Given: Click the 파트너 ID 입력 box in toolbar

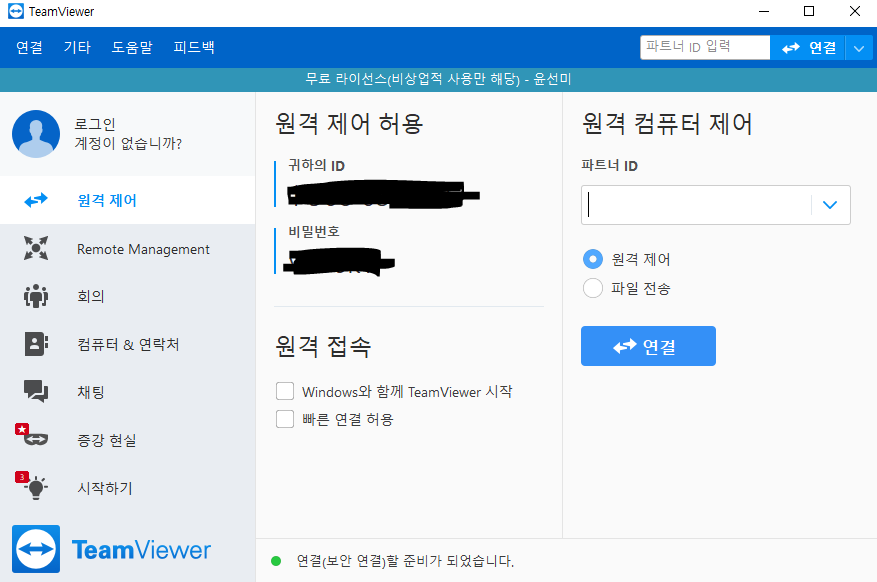Looking at the screenshot, I should (x=705, y=47).
